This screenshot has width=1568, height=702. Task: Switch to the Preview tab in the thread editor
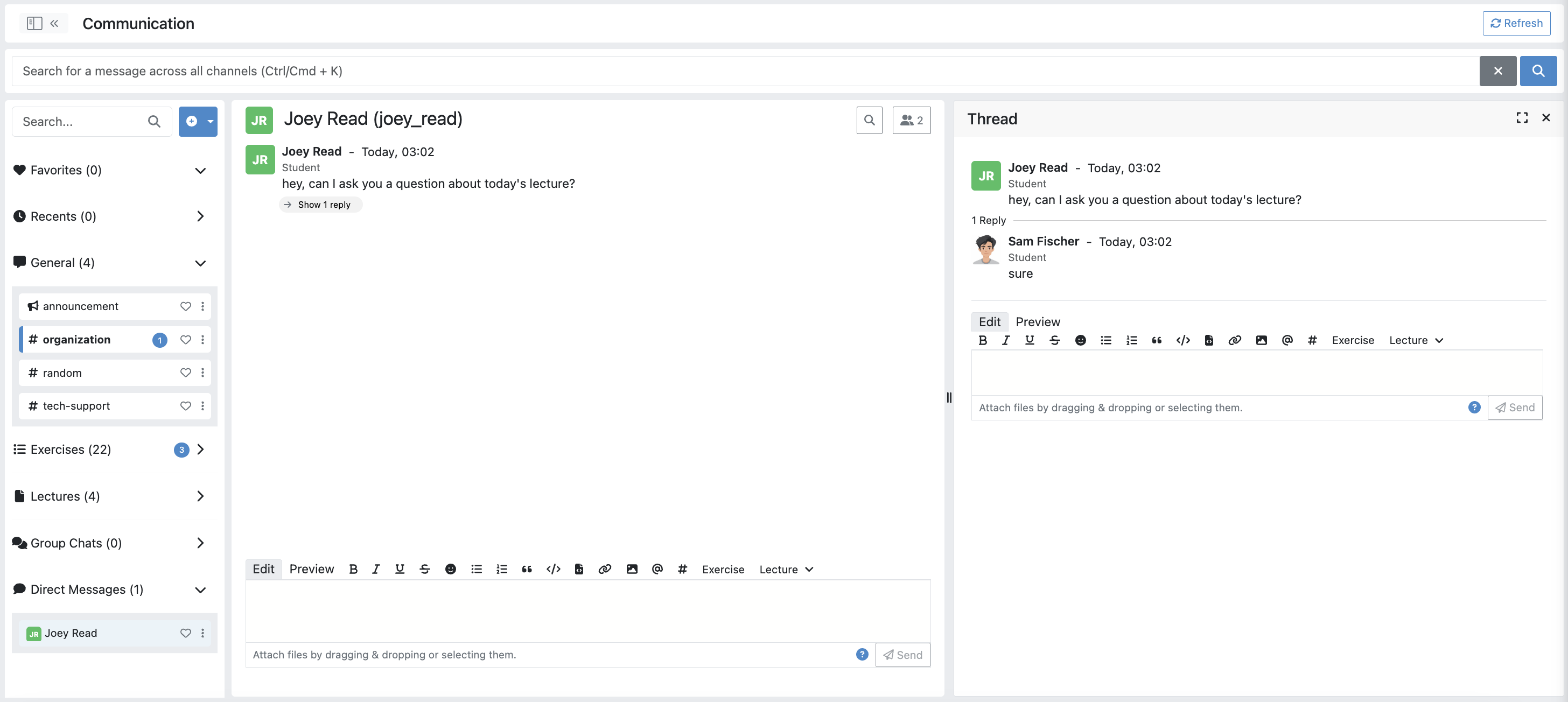tap(1037, 322)
